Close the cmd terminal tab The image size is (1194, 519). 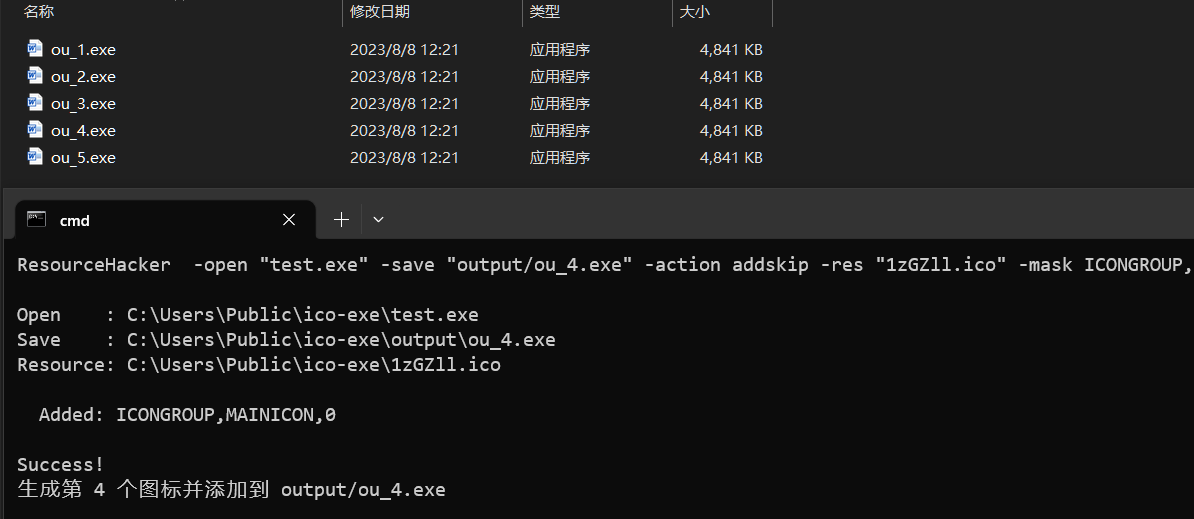point(289,219)
